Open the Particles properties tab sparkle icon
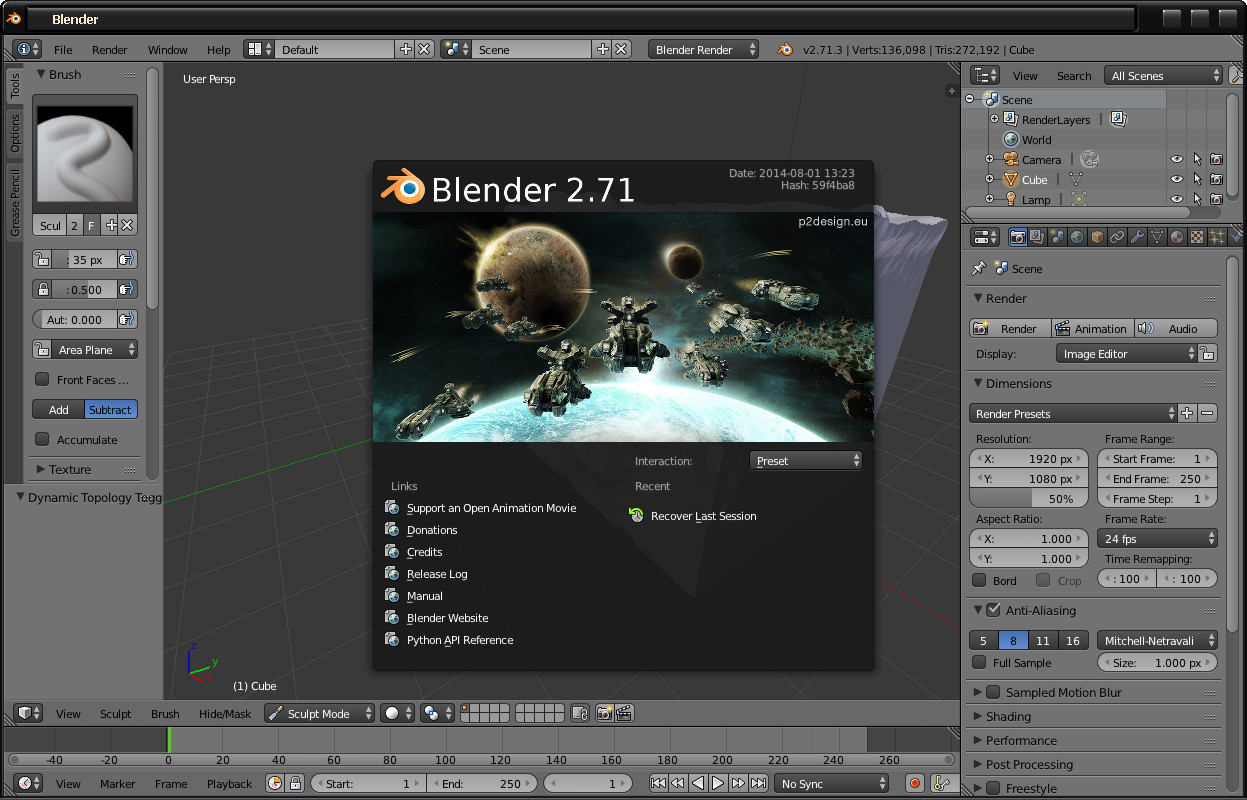Screen dimensions: 1247x800 pyautogui.click(x=1217, y=237)
